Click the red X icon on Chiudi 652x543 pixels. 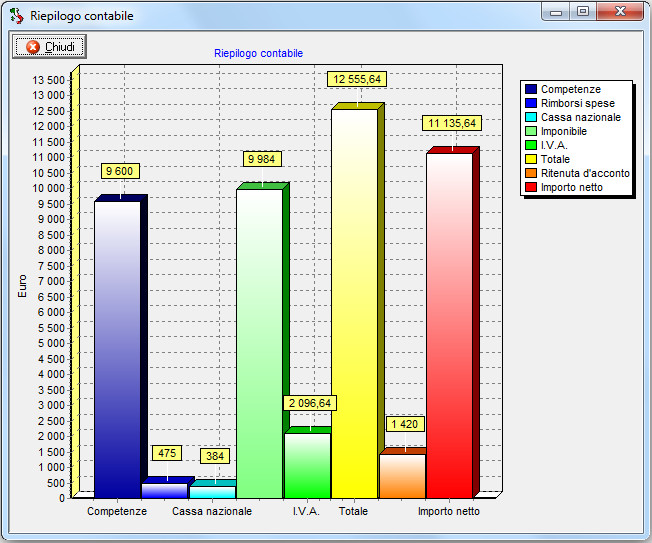click(33, 47)
